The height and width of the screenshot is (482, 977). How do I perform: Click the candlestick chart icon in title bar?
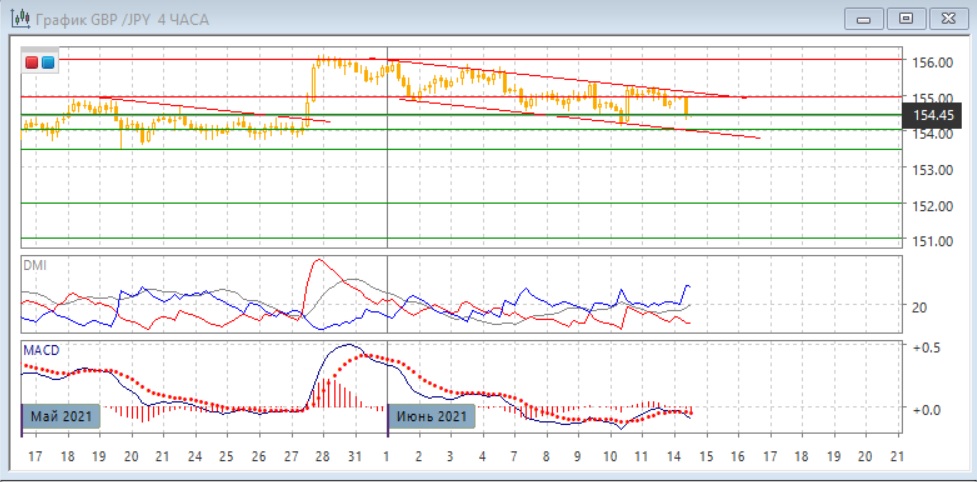(18, 18)
